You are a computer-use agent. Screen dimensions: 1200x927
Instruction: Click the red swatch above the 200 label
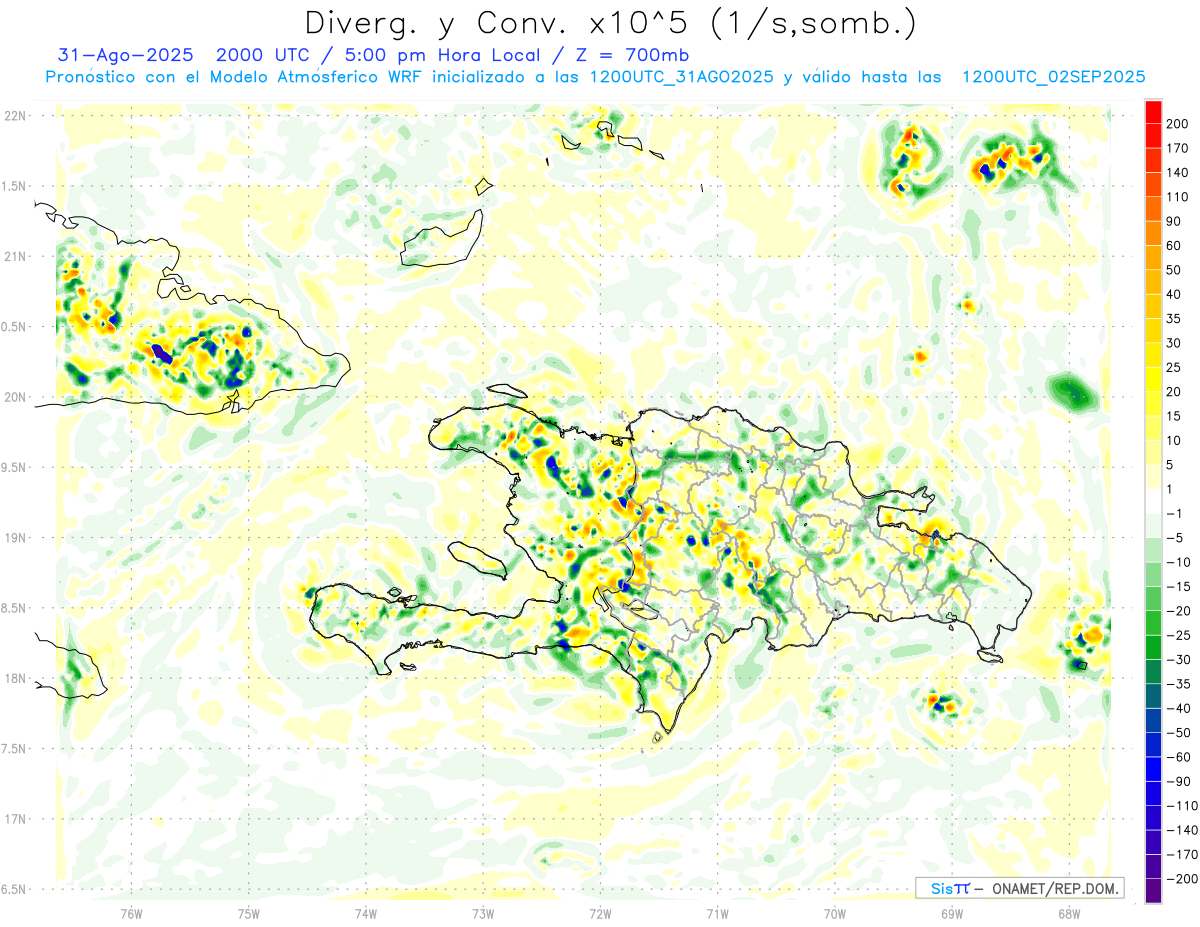(1153, 109)
